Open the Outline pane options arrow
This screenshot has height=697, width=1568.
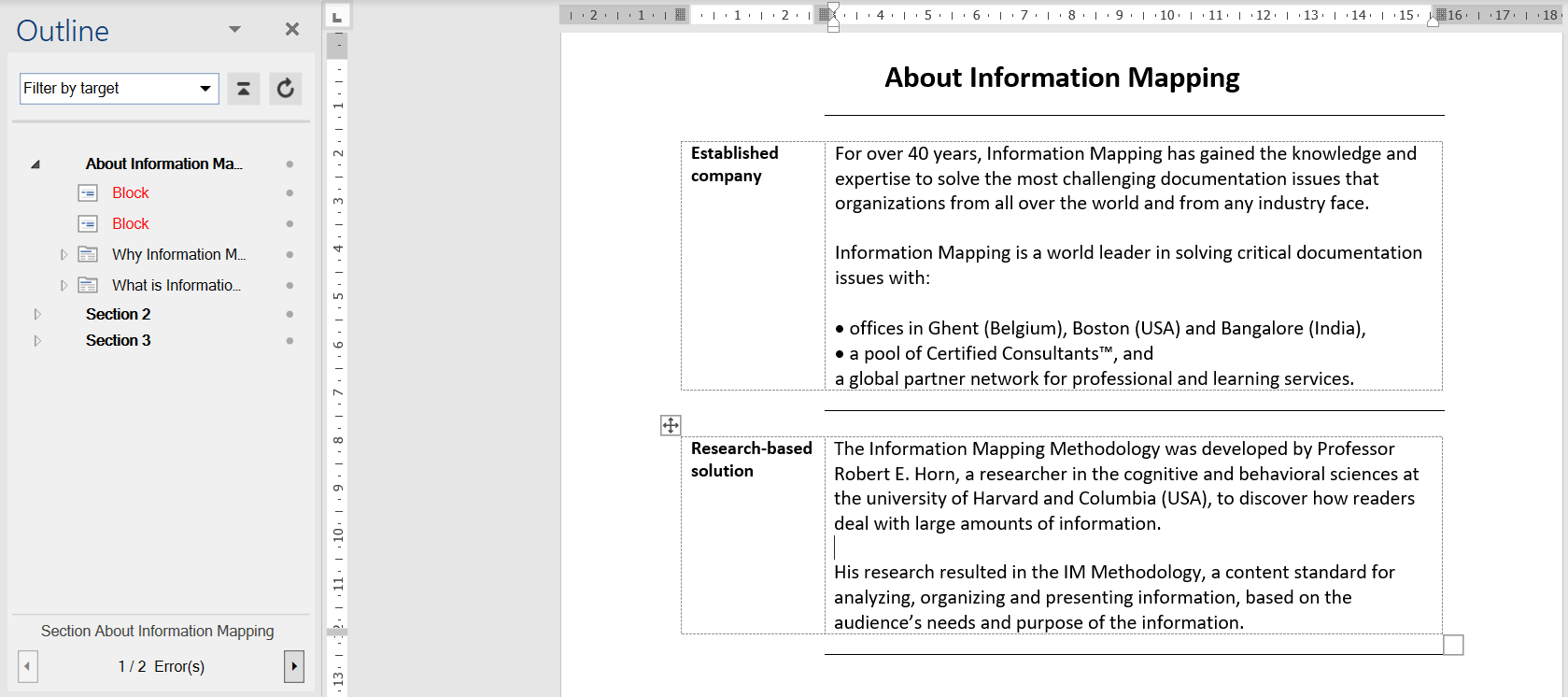(x=235, y=30)
